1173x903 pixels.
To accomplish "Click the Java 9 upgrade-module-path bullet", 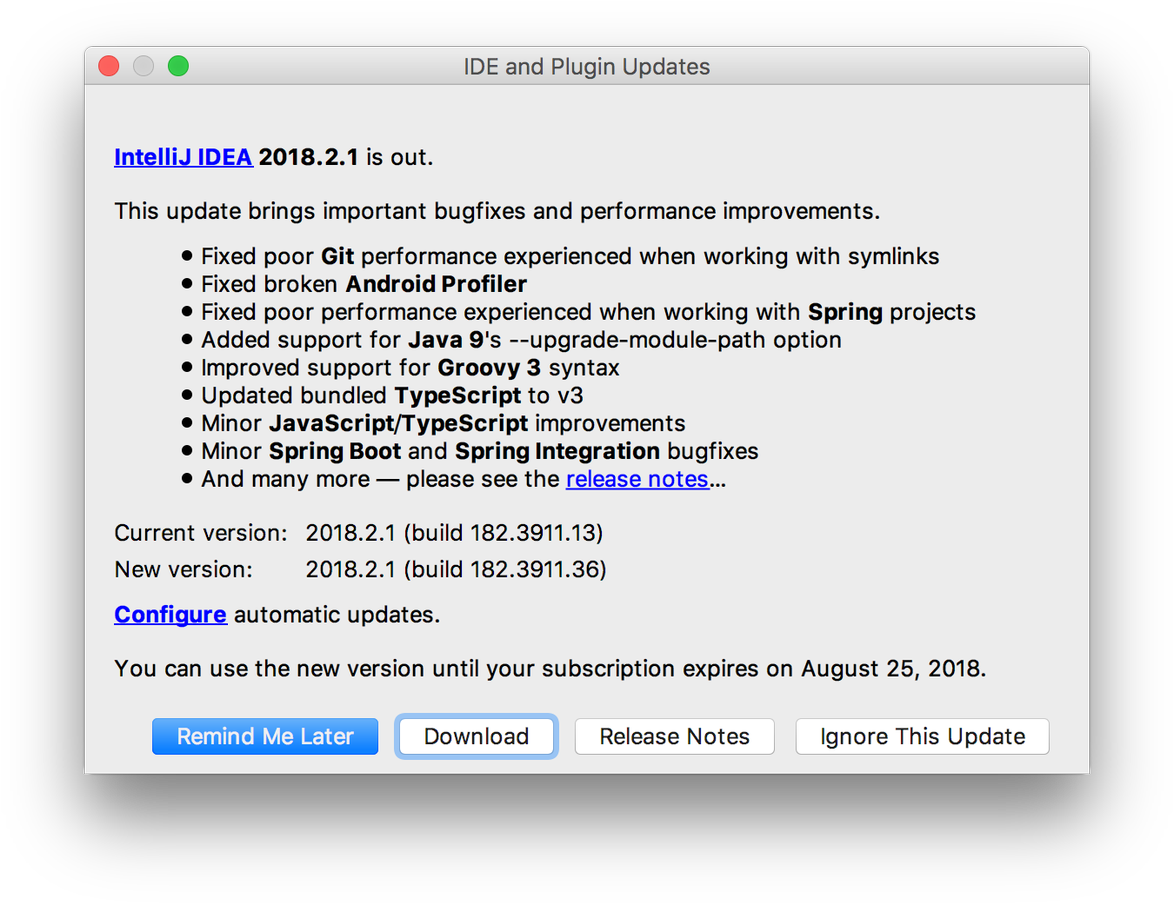I will pyautogui.click(x=521, y=340).
